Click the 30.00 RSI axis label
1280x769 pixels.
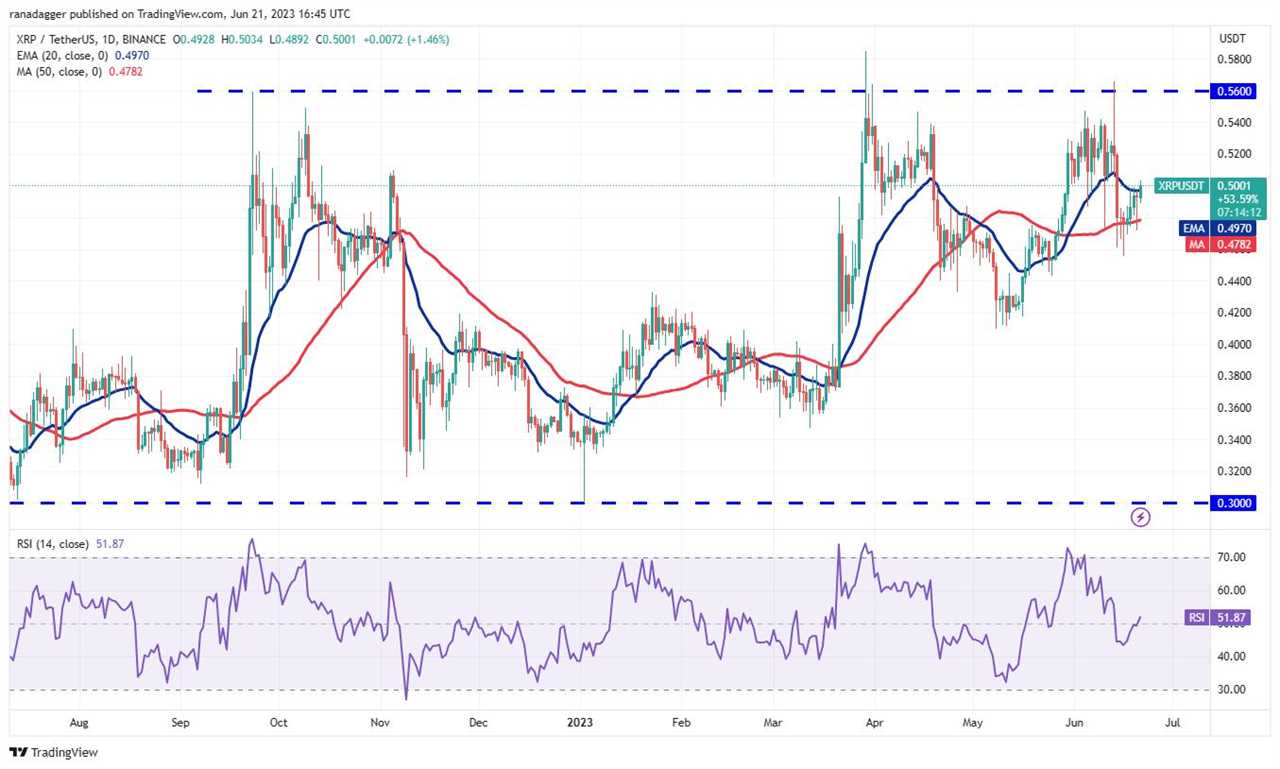click(x=1231, y=690)
